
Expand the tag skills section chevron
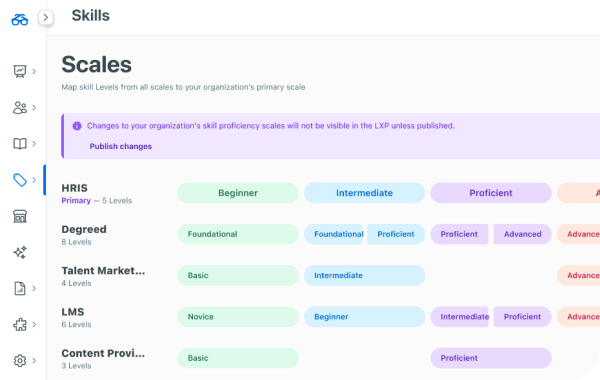[x=34, y=179]
